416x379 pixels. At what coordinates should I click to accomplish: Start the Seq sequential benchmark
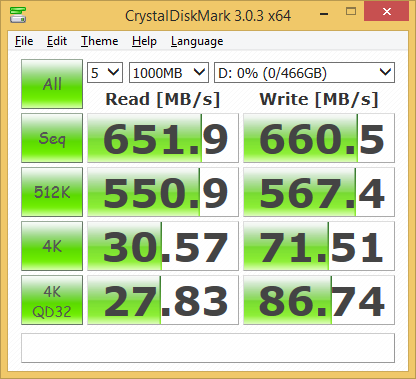[x=52, y=138]
